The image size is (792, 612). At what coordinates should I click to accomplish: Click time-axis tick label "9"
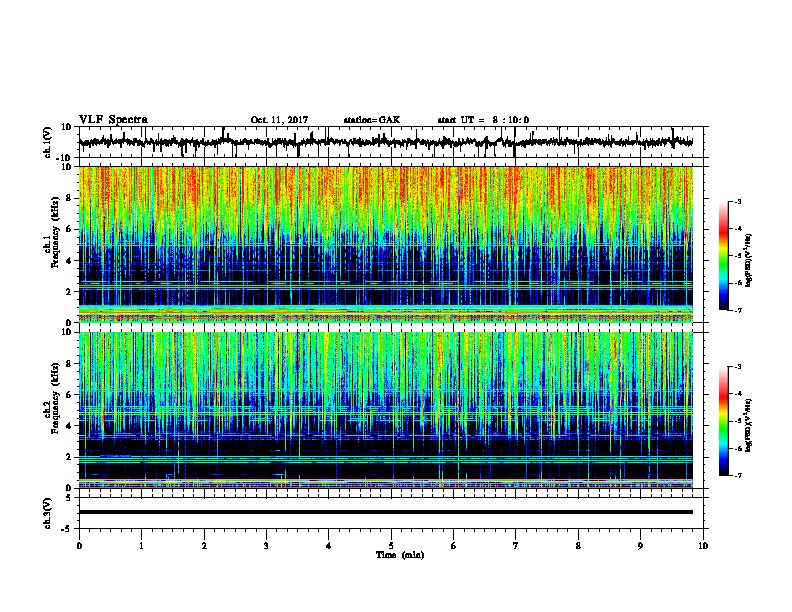(x=640, y=546)
